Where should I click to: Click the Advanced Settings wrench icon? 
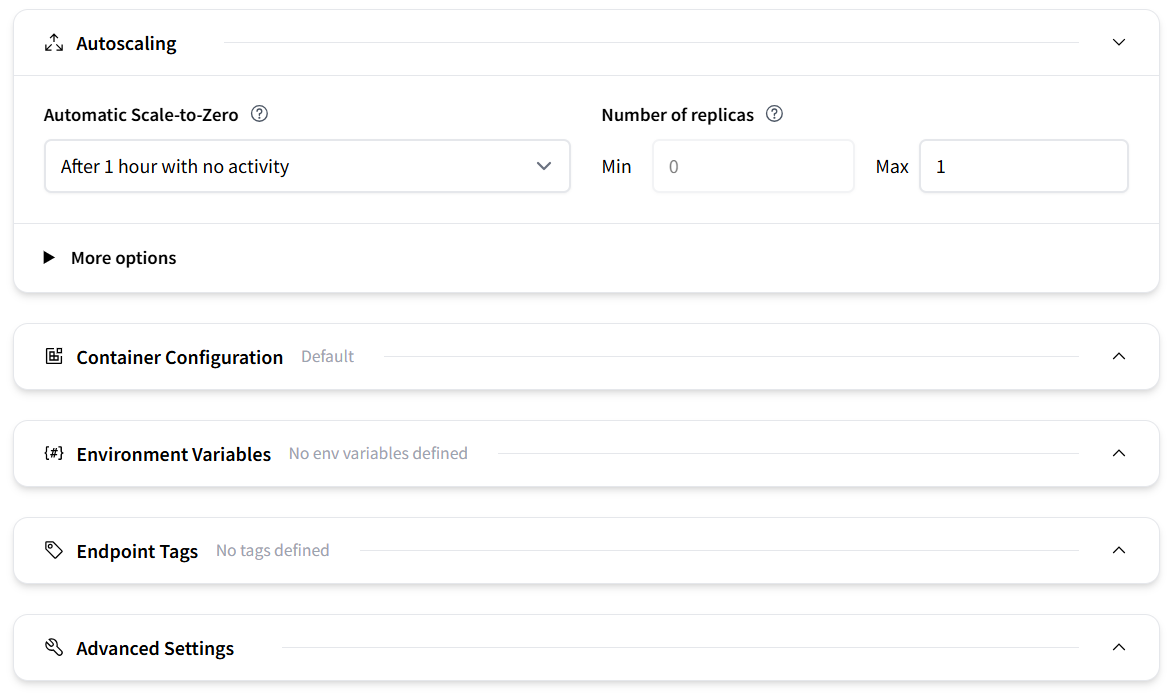tap(54, 647)
